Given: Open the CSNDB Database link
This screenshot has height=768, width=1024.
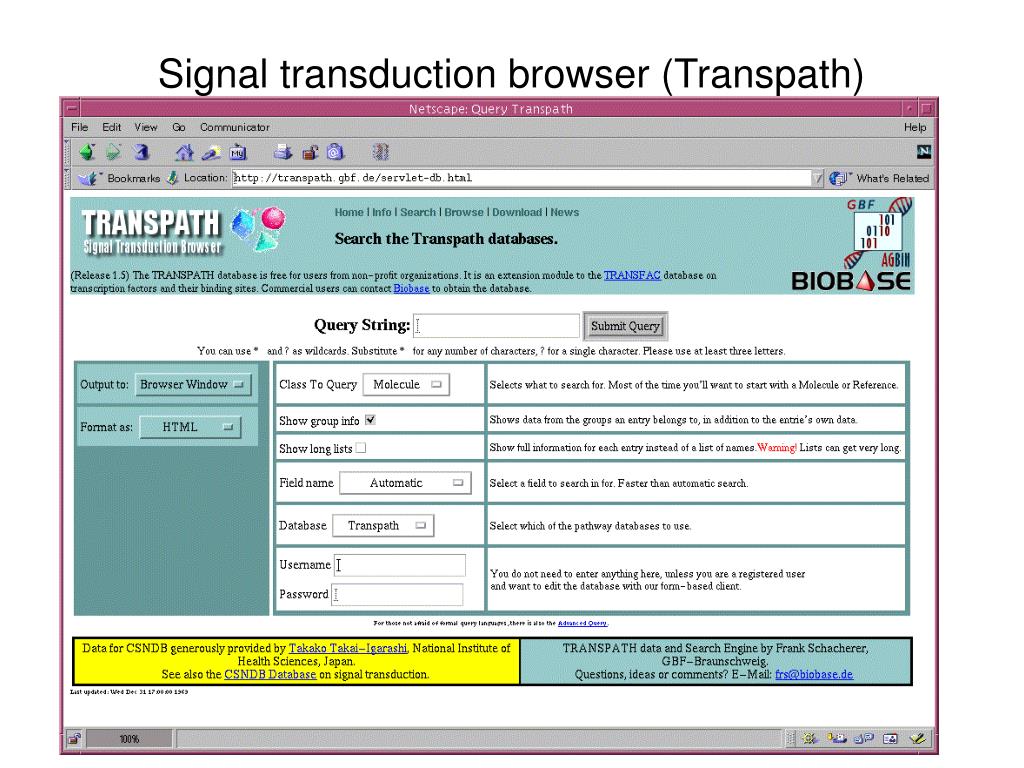Looking at the screenshot, I should coord(270,675).
